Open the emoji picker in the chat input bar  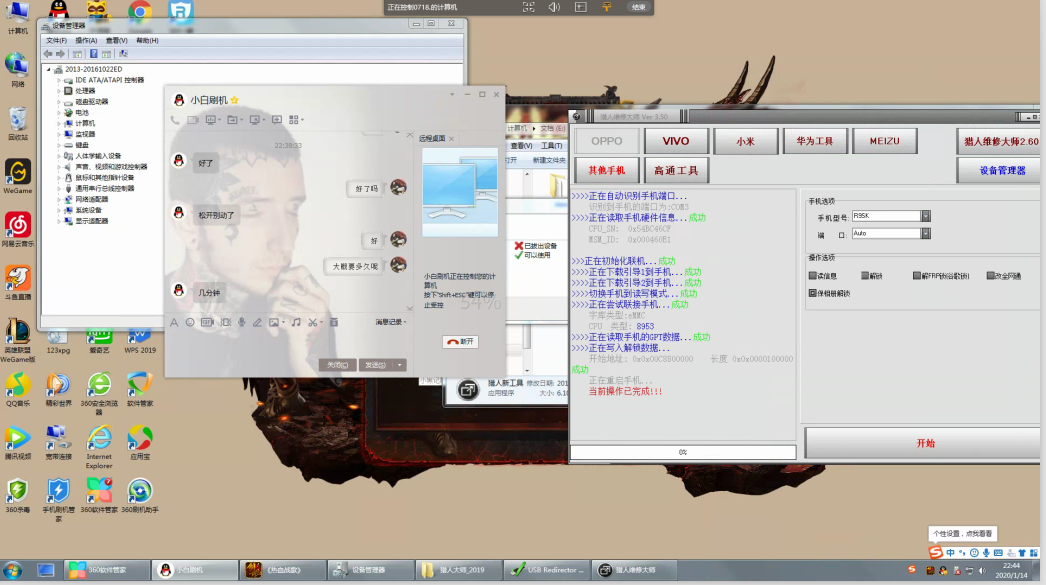click(x=190, y=323)
